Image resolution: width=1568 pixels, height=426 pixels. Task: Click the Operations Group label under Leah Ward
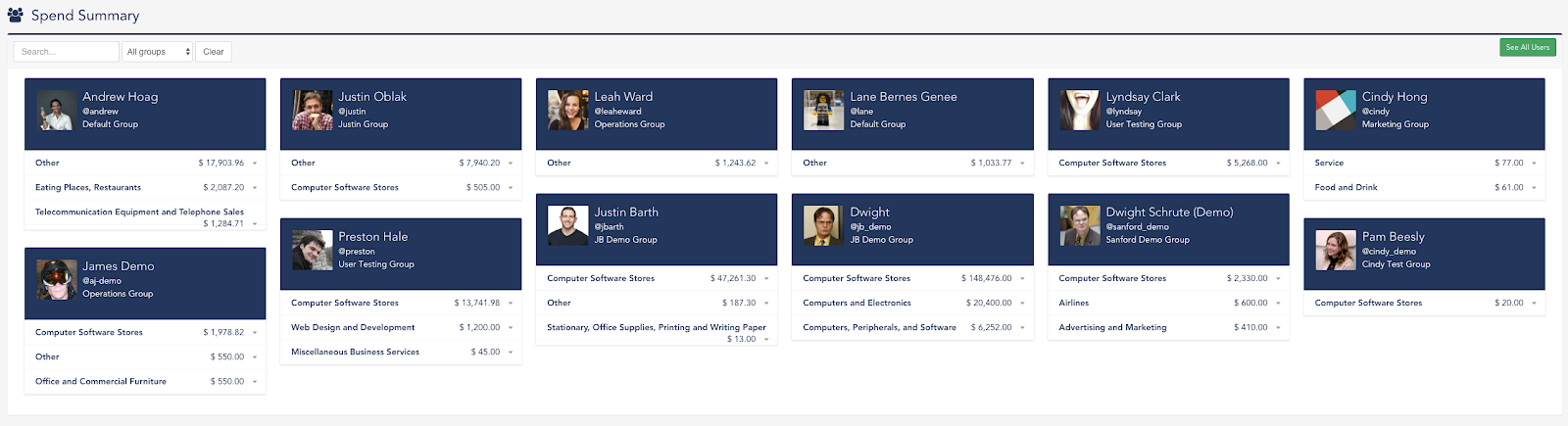[x=629, y=124]
